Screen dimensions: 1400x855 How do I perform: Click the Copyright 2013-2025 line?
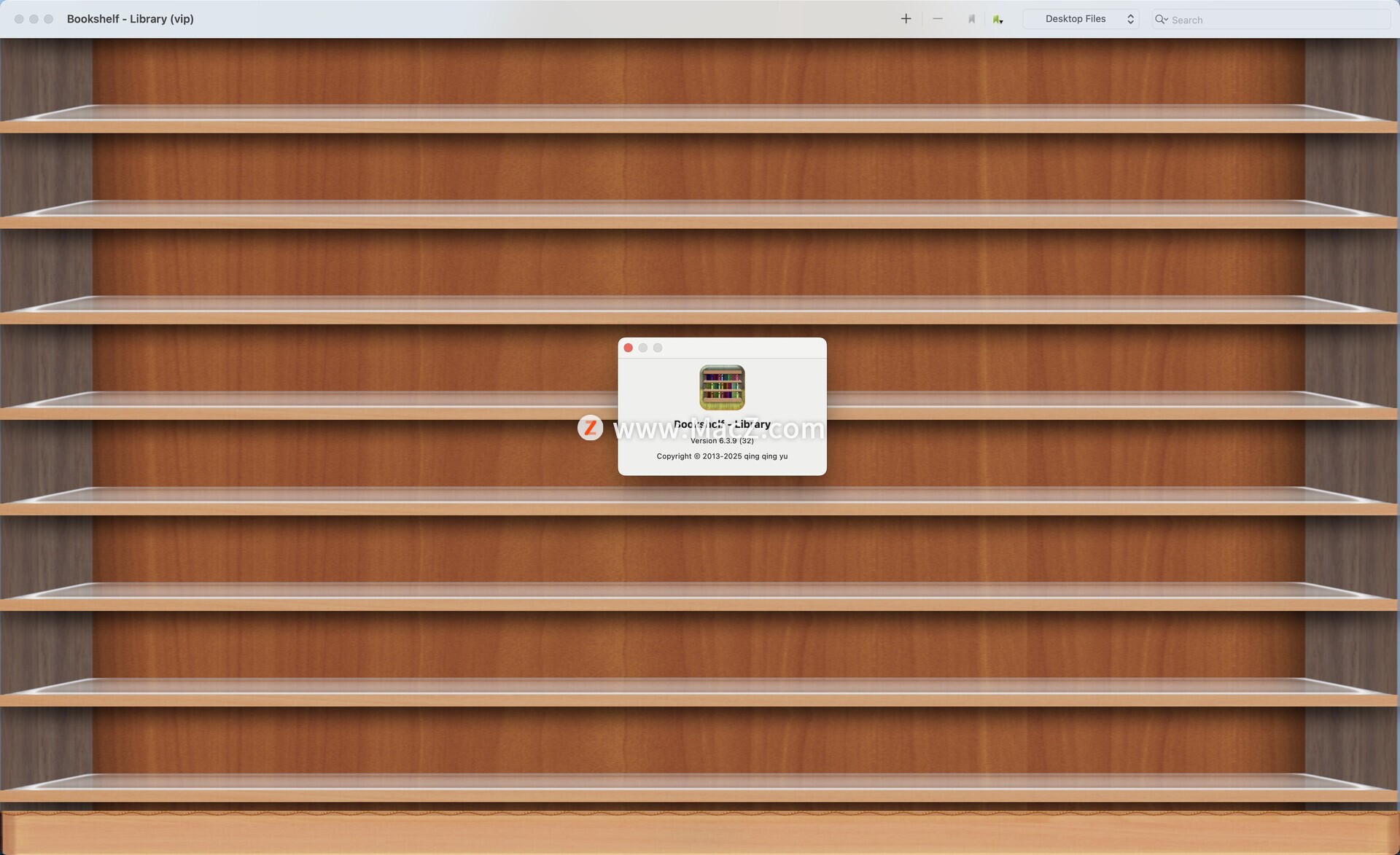tap(722, 456)
